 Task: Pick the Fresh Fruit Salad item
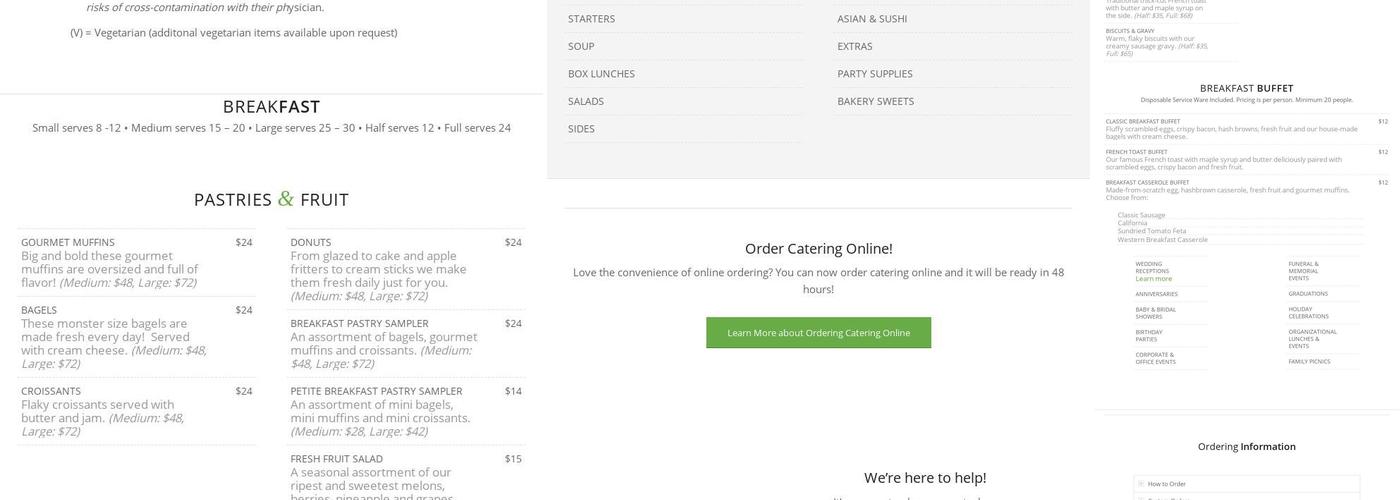(336, 459)
